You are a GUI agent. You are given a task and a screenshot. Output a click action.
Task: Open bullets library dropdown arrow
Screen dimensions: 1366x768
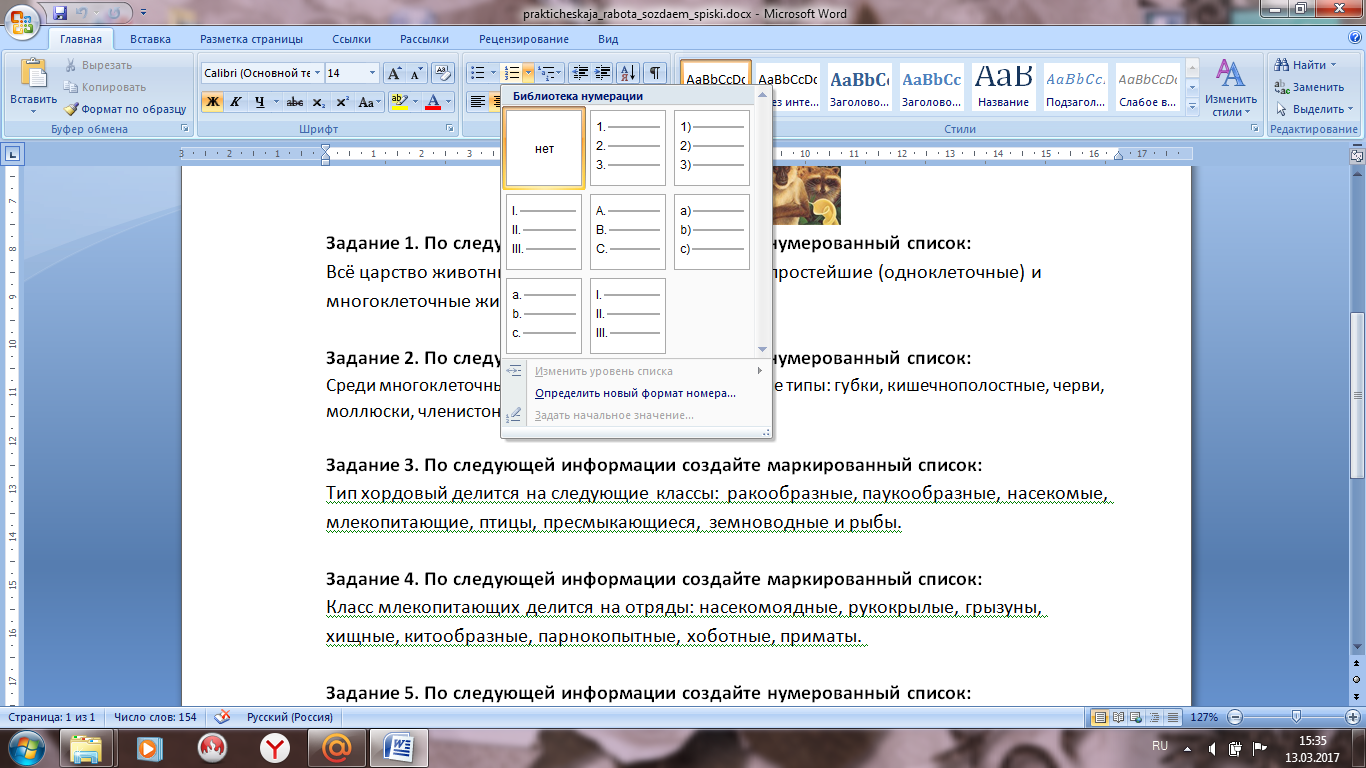[493, 73]
